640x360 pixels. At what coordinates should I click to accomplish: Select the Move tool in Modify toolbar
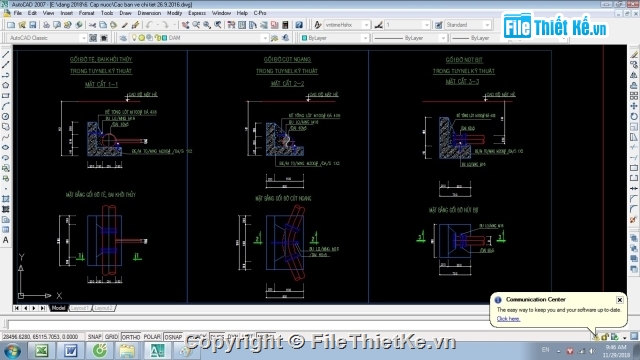pos(634,106)
